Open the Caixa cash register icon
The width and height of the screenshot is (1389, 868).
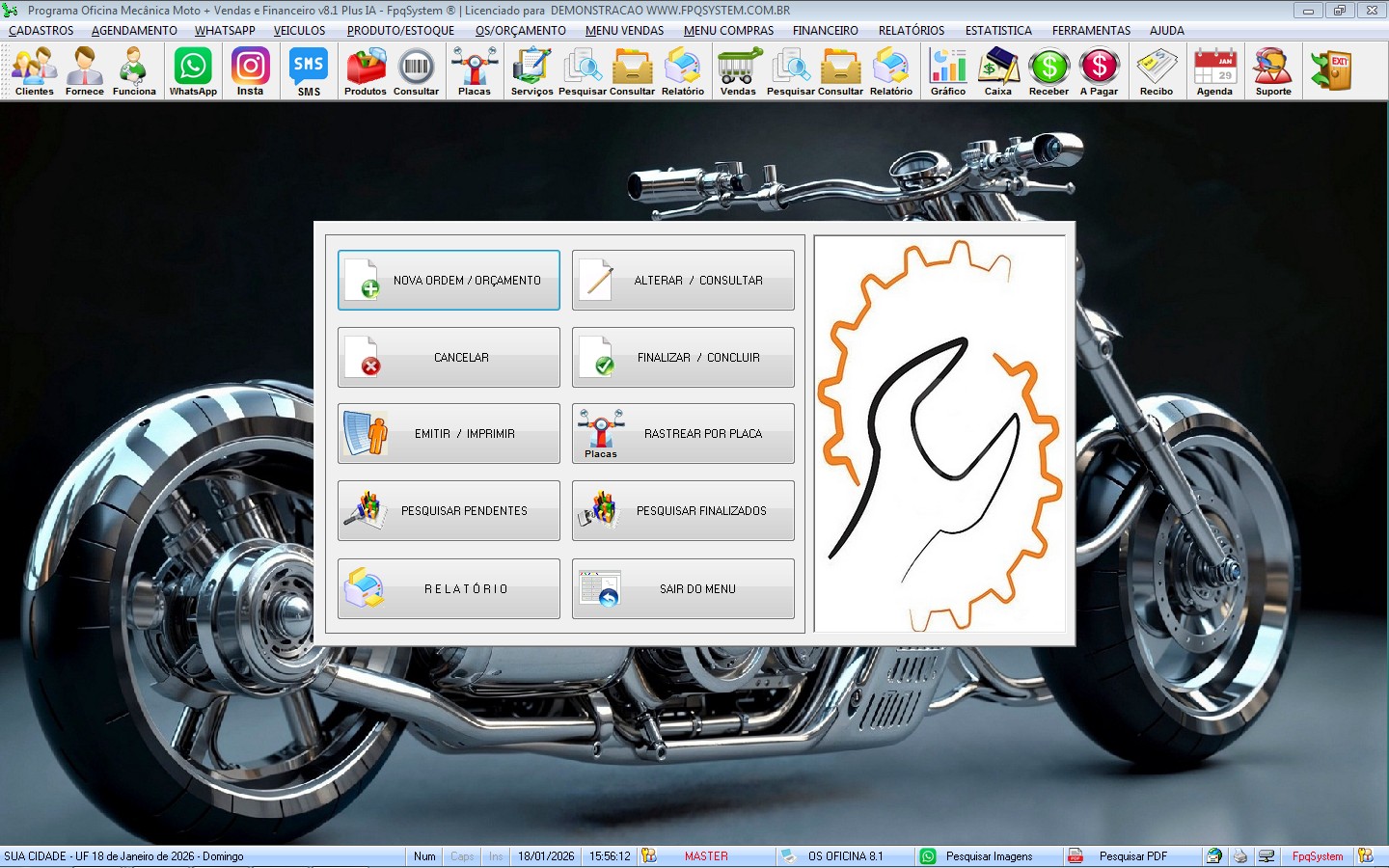pos(998,71)
